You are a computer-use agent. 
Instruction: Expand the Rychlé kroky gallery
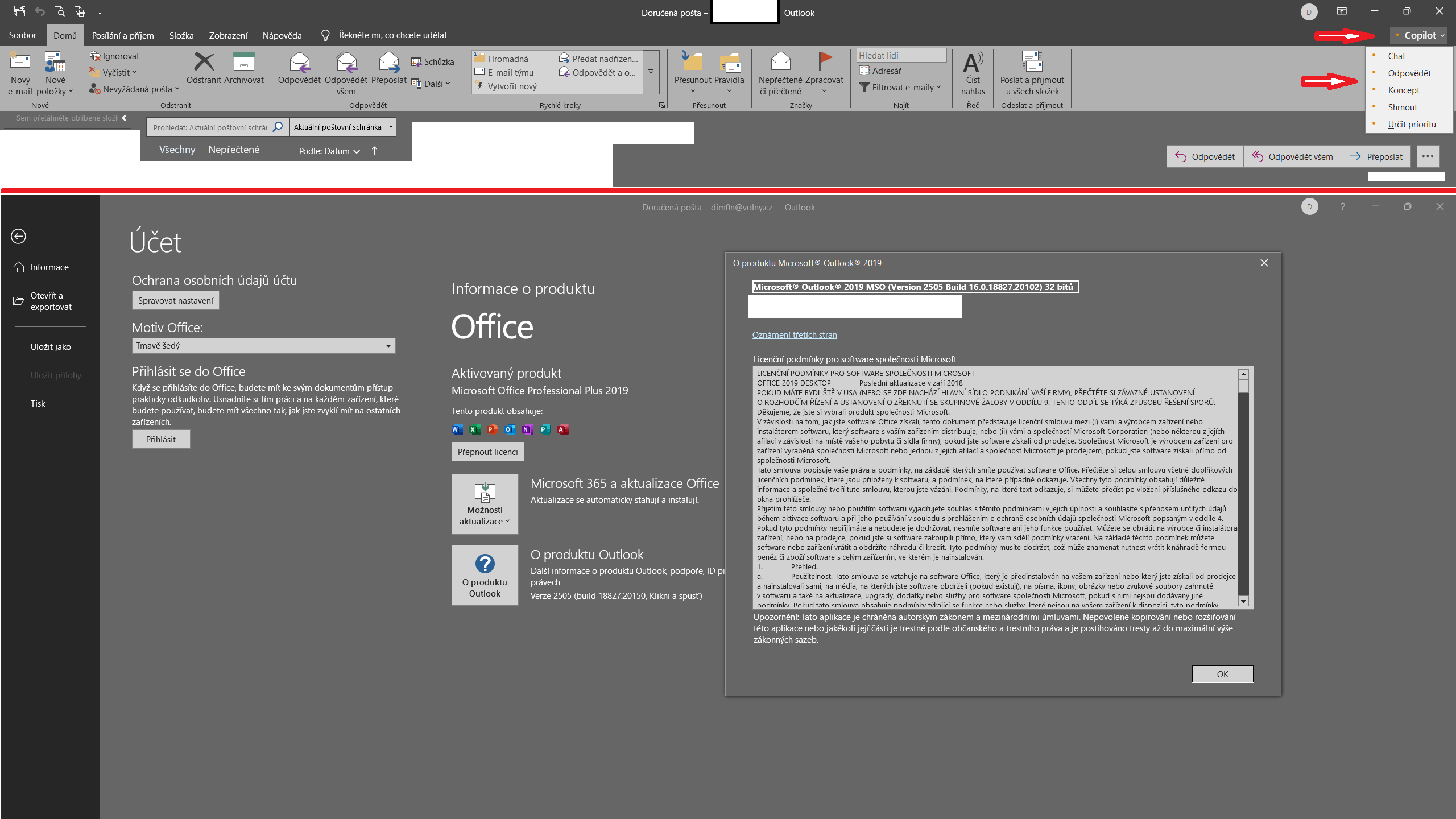[x=651, y=72]
